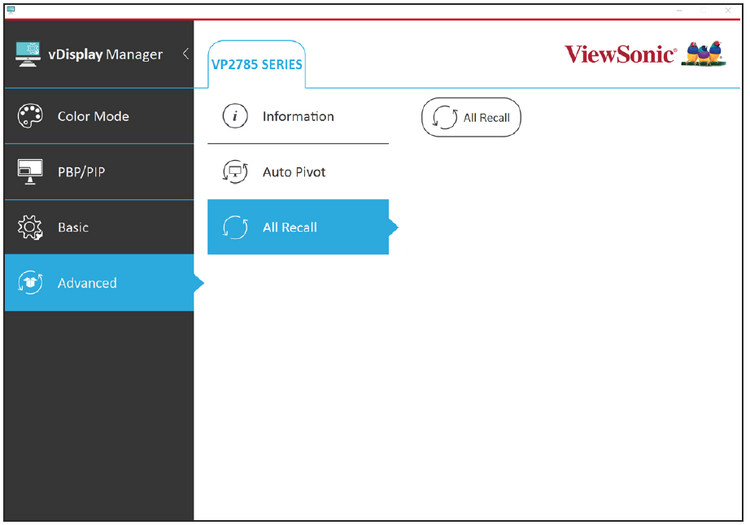The width and height of the screenshot is (750, 525).
Task: Click the vDisplay Manager monitor logo
Action: point(28,54)
